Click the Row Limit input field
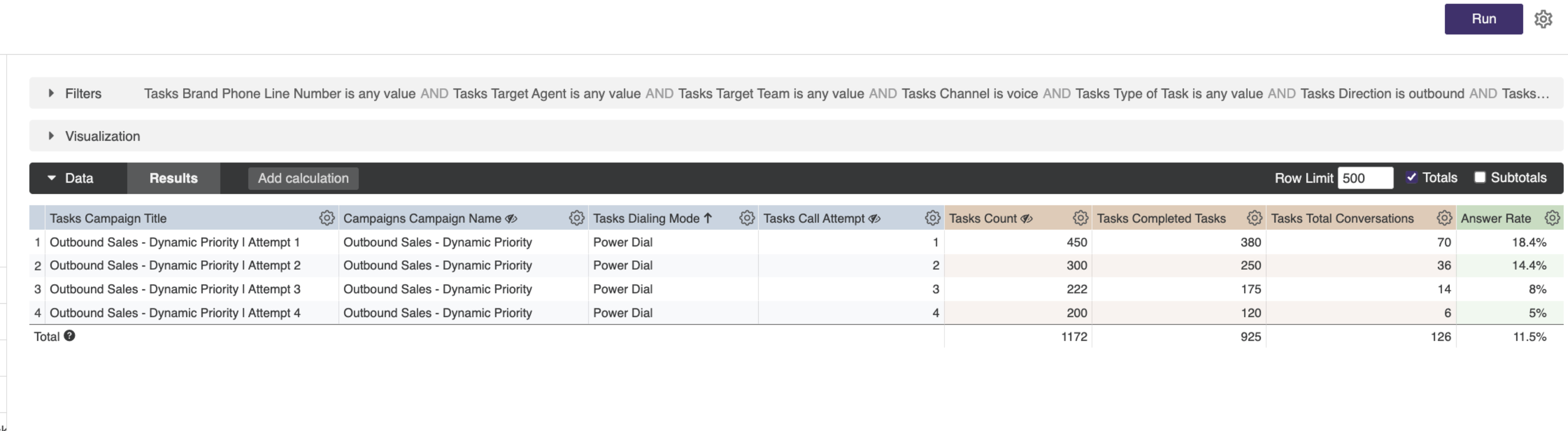The width and height of the screenshot is (1568, 431). pyautogui.click(x=1364, y=178)
